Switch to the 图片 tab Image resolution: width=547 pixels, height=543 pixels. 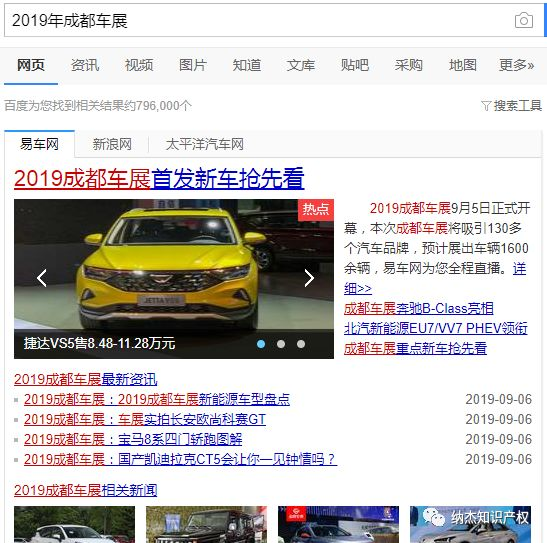pos(193,65)
